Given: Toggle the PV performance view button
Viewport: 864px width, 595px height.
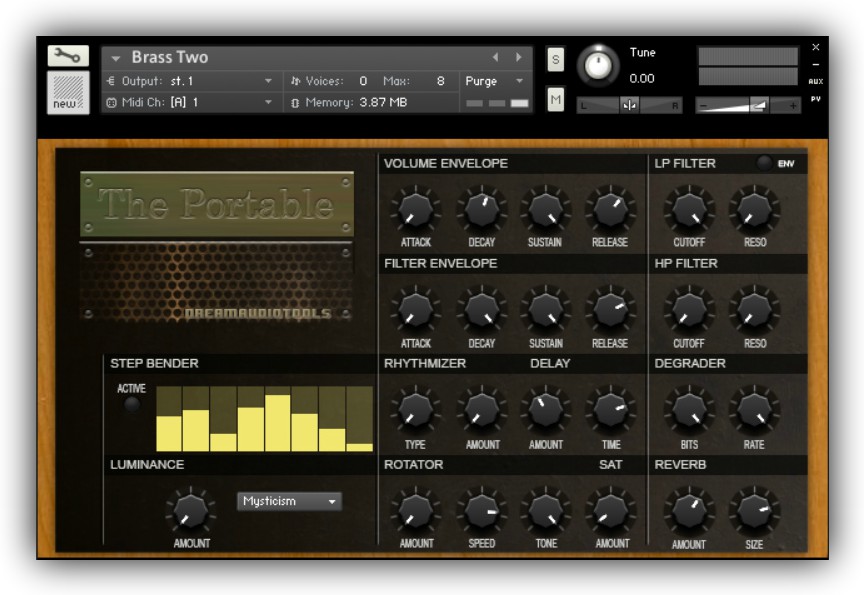Looking at the screenshot, I should pos(816,99).
